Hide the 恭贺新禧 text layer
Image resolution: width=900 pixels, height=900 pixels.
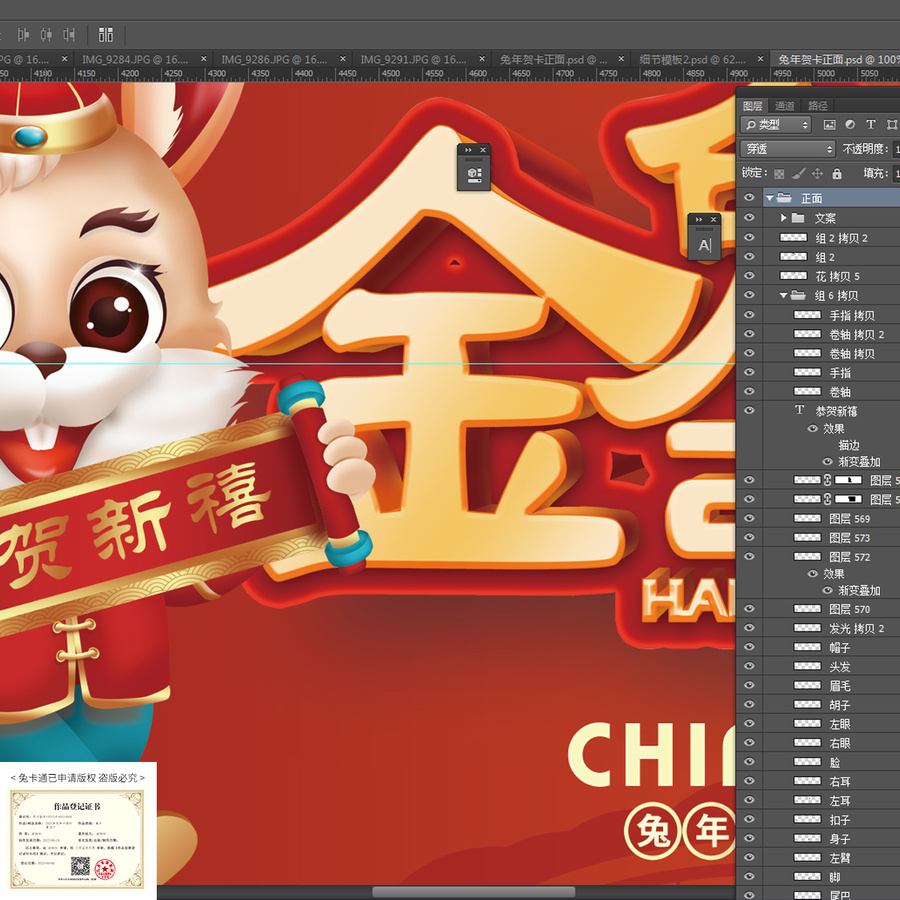pyautogui.click(x=749, y=410)
